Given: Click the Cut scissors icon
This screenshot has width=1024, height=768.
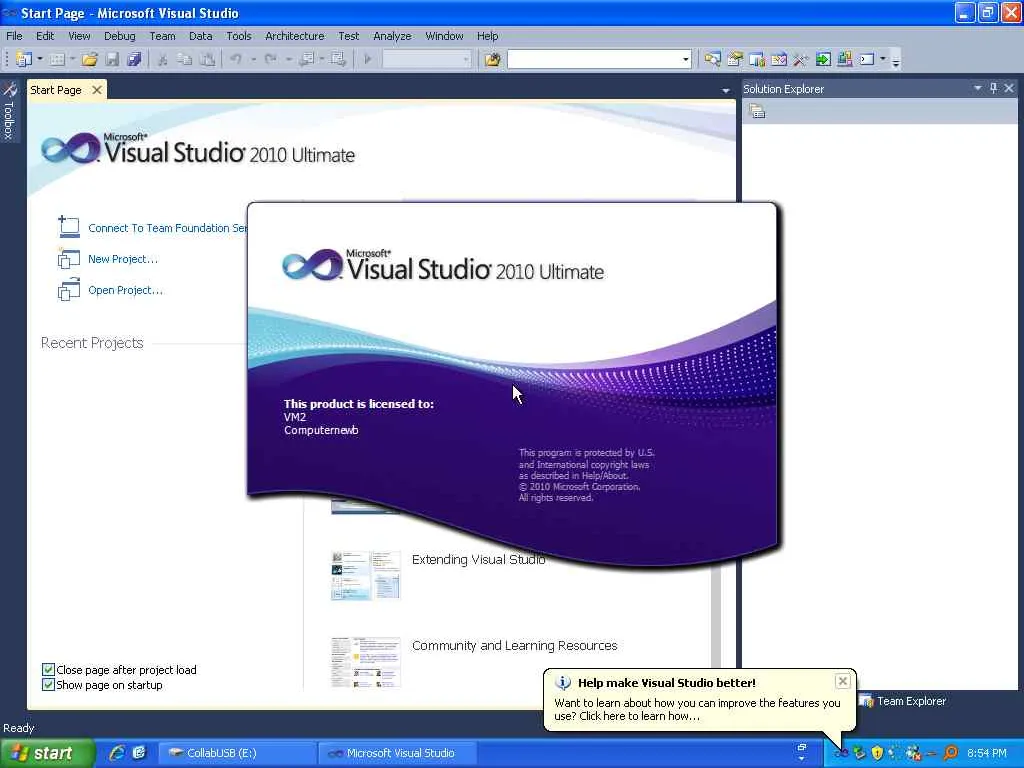Looking at the screenshot, I should pyautogui.click(x=163, y=59).
